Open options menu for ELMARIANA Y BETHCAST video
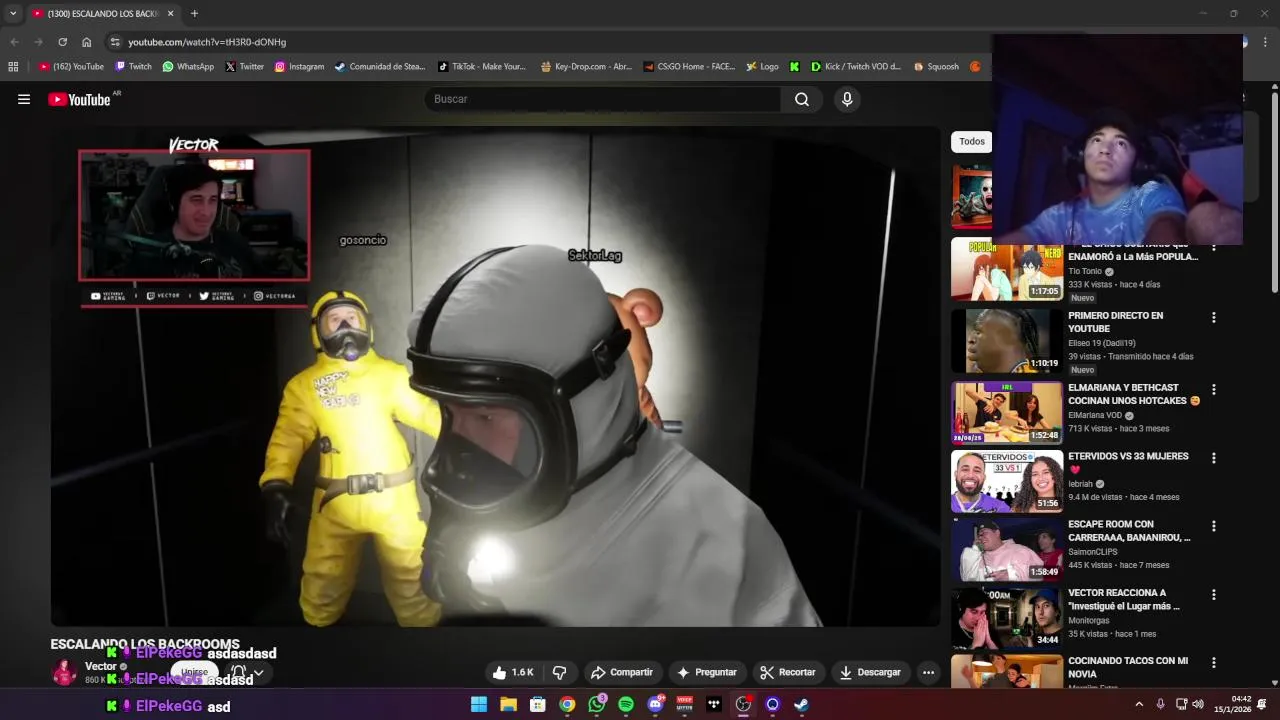 pos(1214,390)
